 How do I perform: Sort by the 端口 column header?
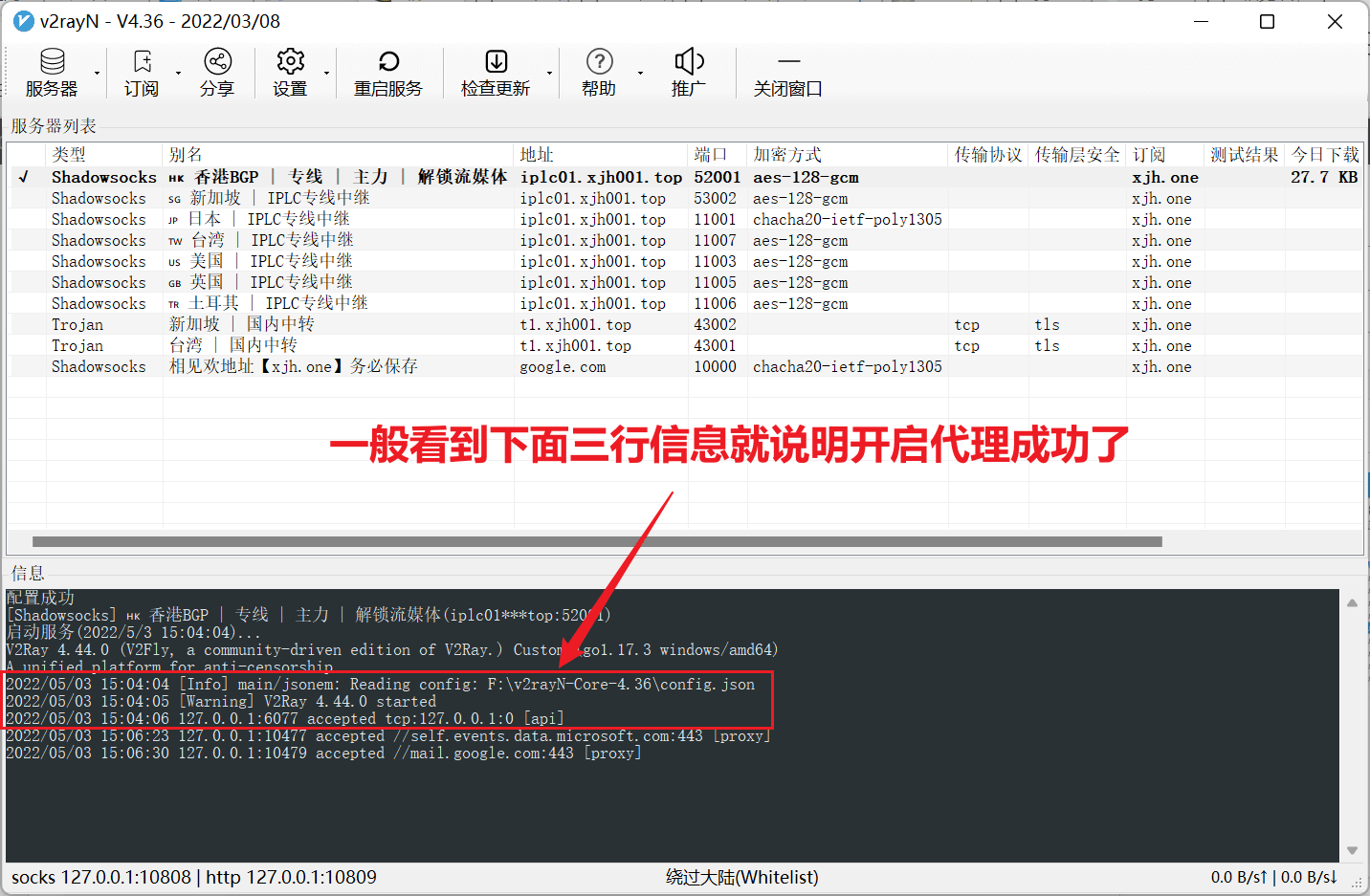pos(718,155)
